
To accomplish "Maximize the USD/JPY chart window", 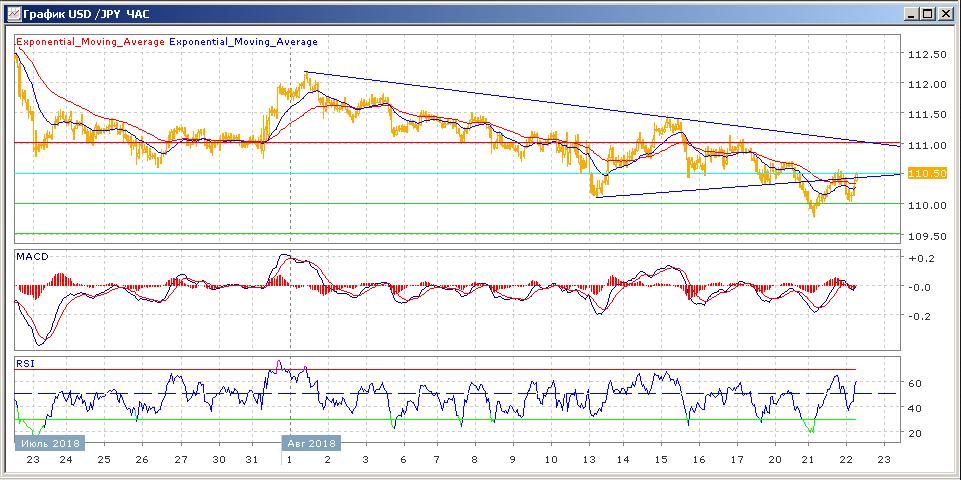I will tap(927, 13).
